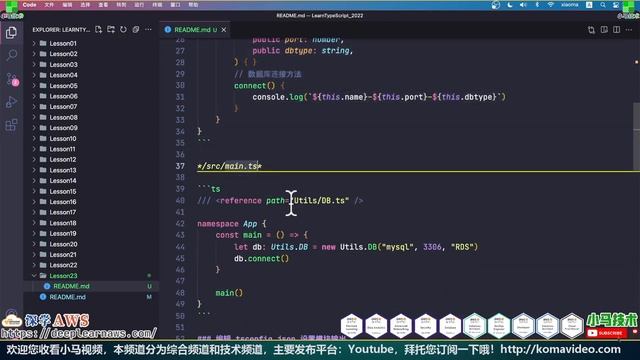Image resolution: width=640 pixels, height=360 pixels.
Task: Open Control Center in the menu bar
Action: 616,5
